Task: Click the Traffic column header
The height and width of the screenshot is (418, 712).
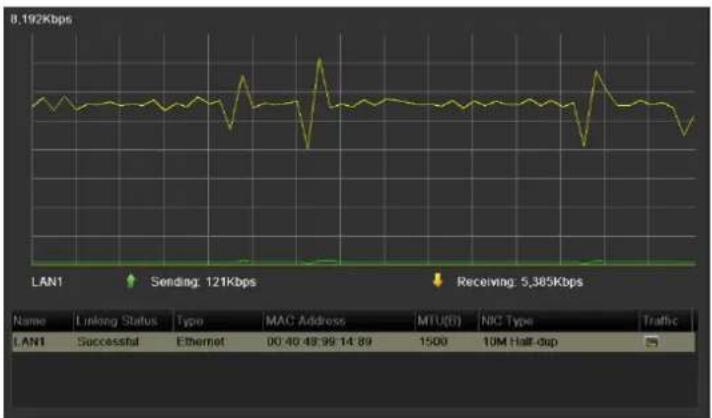Action: [660, 321]
